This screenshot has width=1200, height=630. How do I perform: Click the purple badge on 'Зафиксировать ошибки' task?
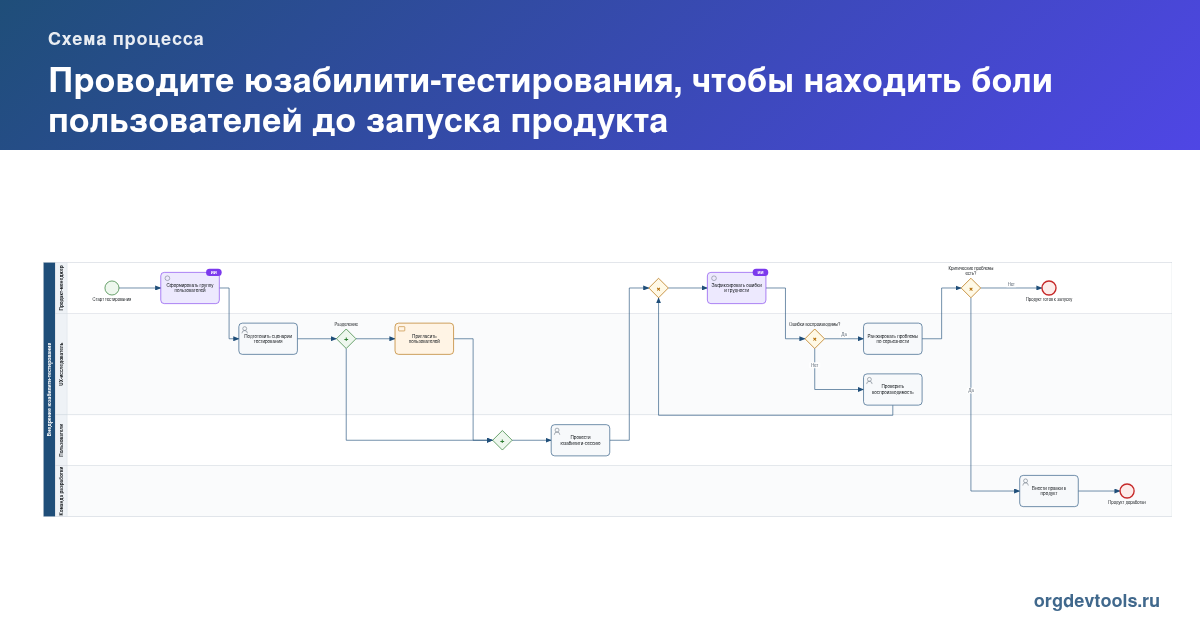pyautogui.click(x=760, y=272)
